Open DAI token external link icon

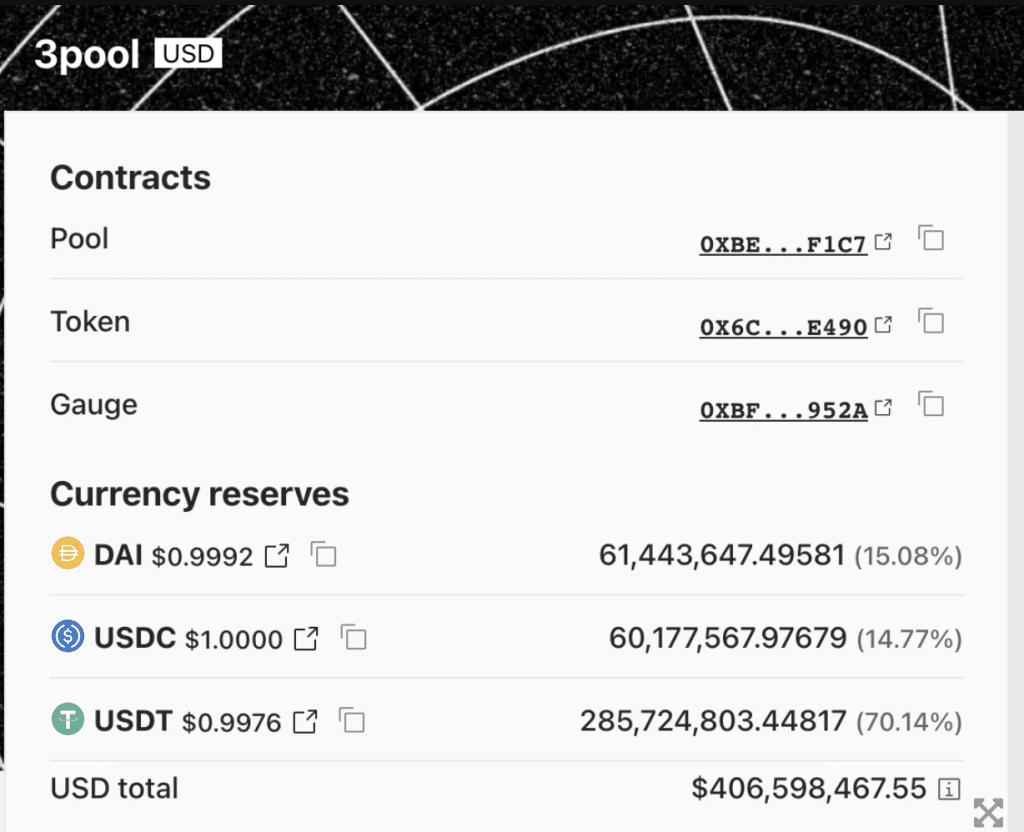tap(277, 556)
